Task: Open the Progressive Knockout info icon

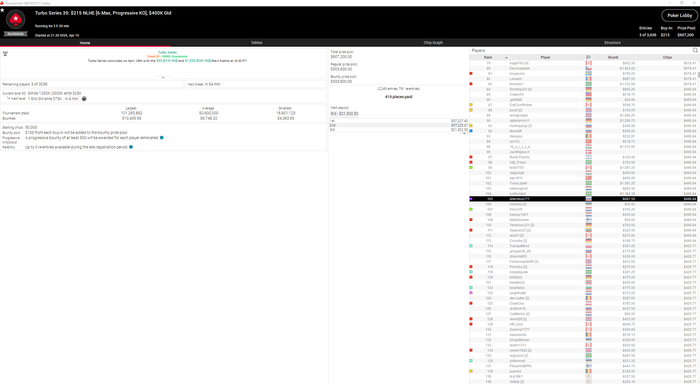Action: pyautogui.click(x=162, y=138)
